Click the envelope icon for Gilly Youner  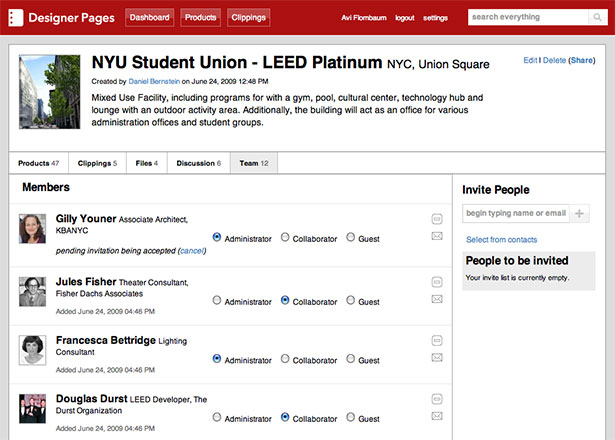(x=437, y=236)
